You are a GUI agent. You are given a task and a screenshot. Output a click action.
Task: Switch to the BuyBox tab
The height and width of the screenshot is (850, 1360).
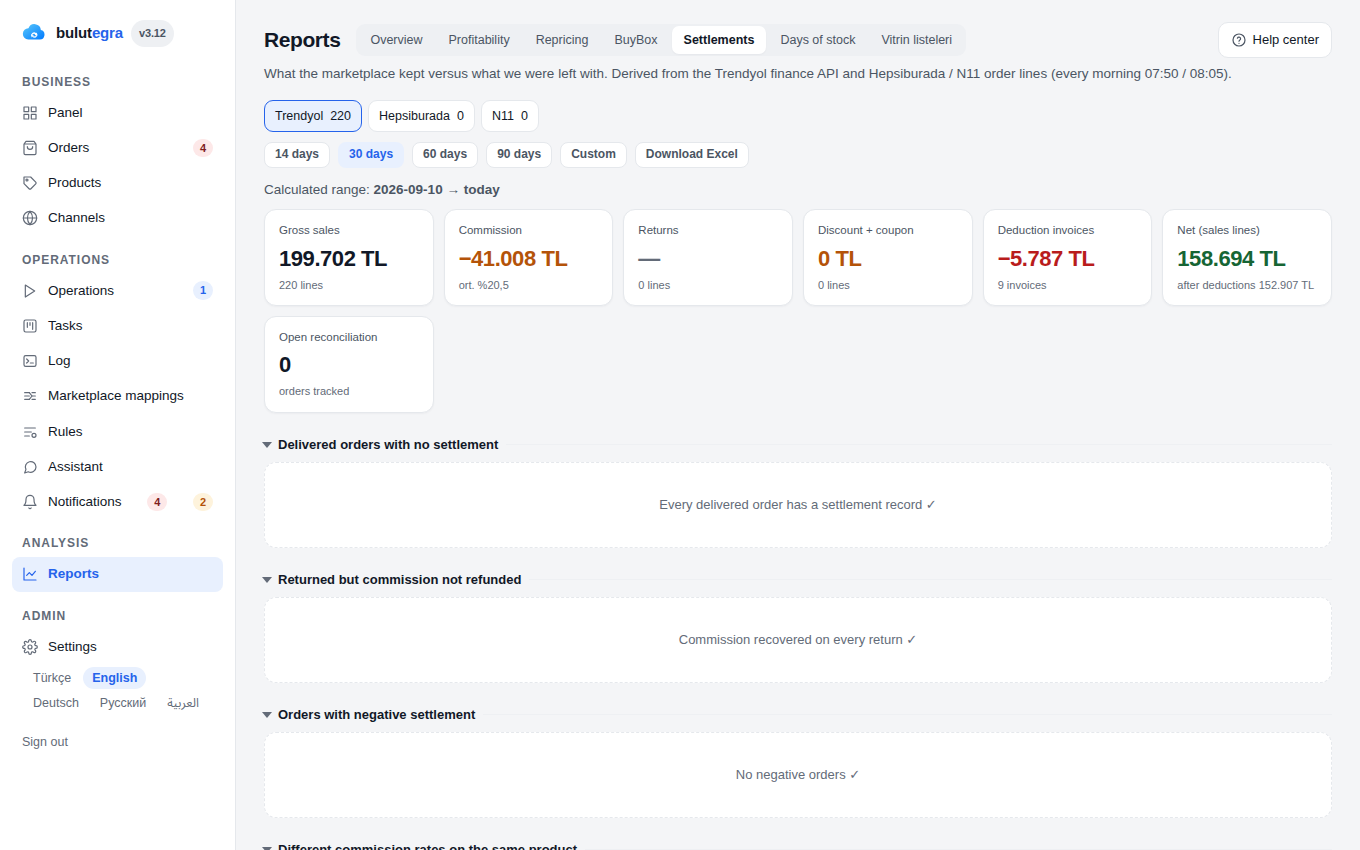point(636,40)
